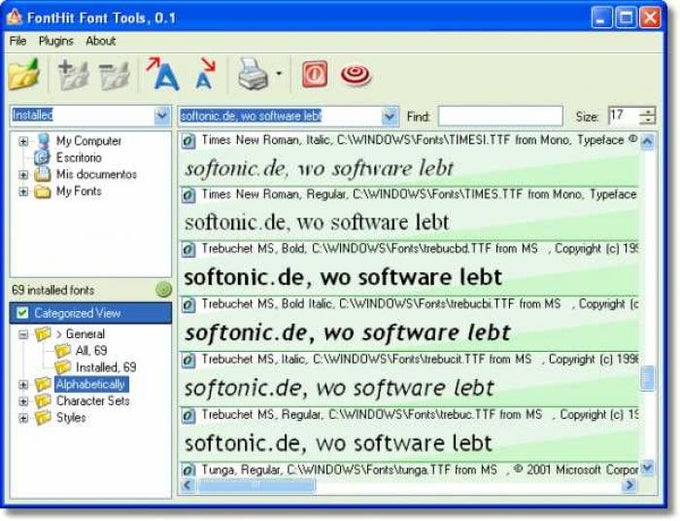Select the Trebuchet MS Bold preview sample
680x521 pixels.
point(343,277)
